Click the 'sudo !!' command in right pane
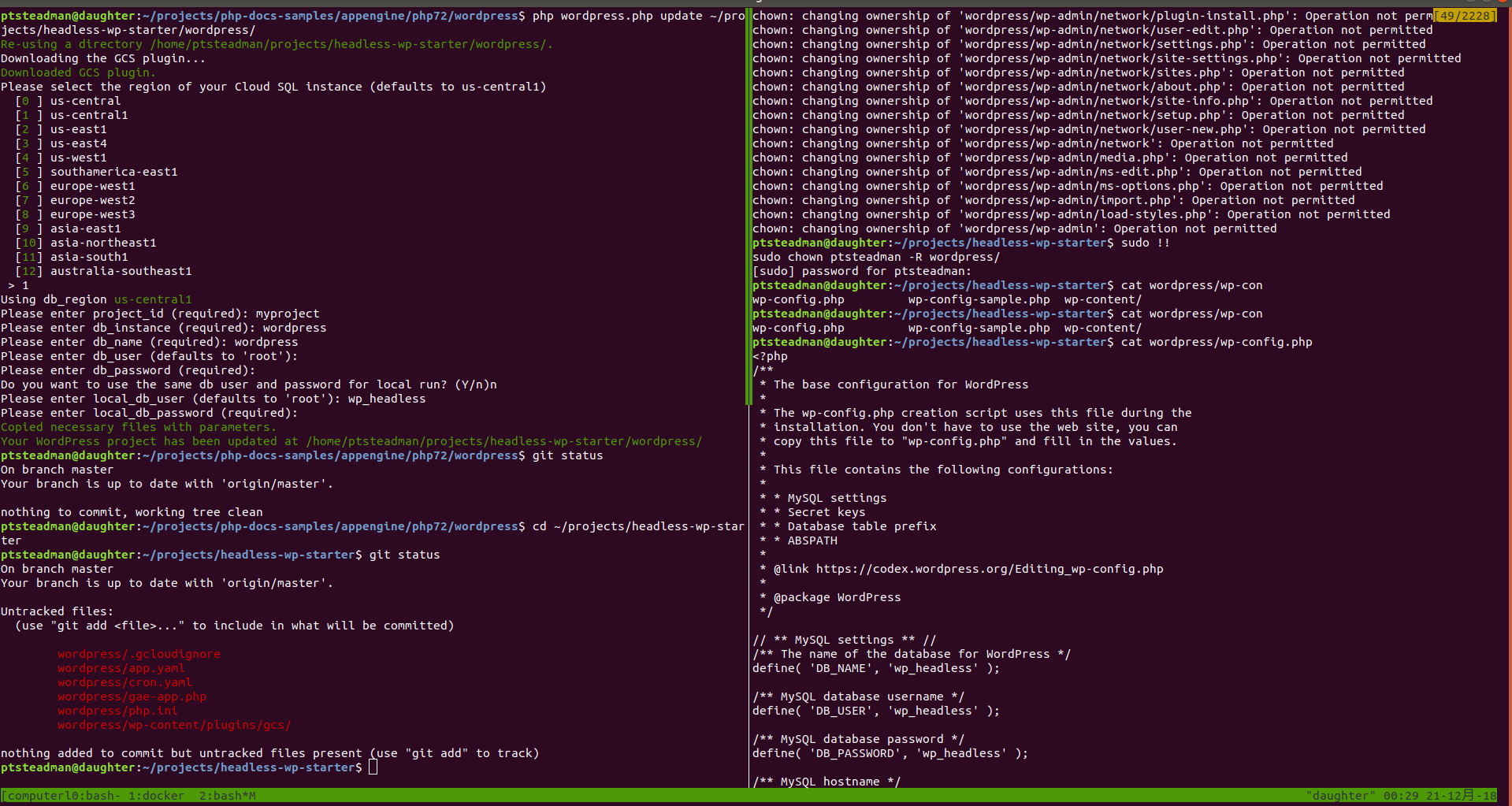Image resolution: width=1512 pixels, height=806 pixels. (x=1146, y=243)
